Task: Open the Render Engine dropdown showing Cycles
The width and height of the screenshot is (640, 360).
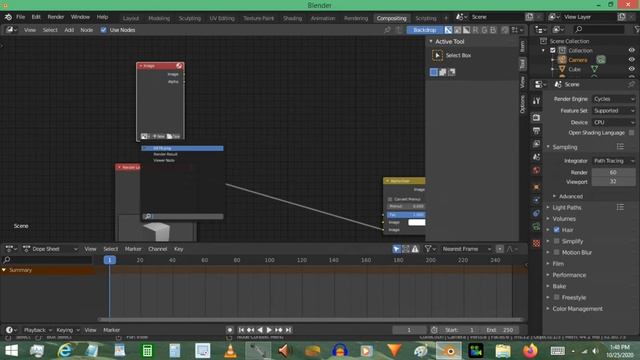Action: pyautogui.click(x=614, y=99)
